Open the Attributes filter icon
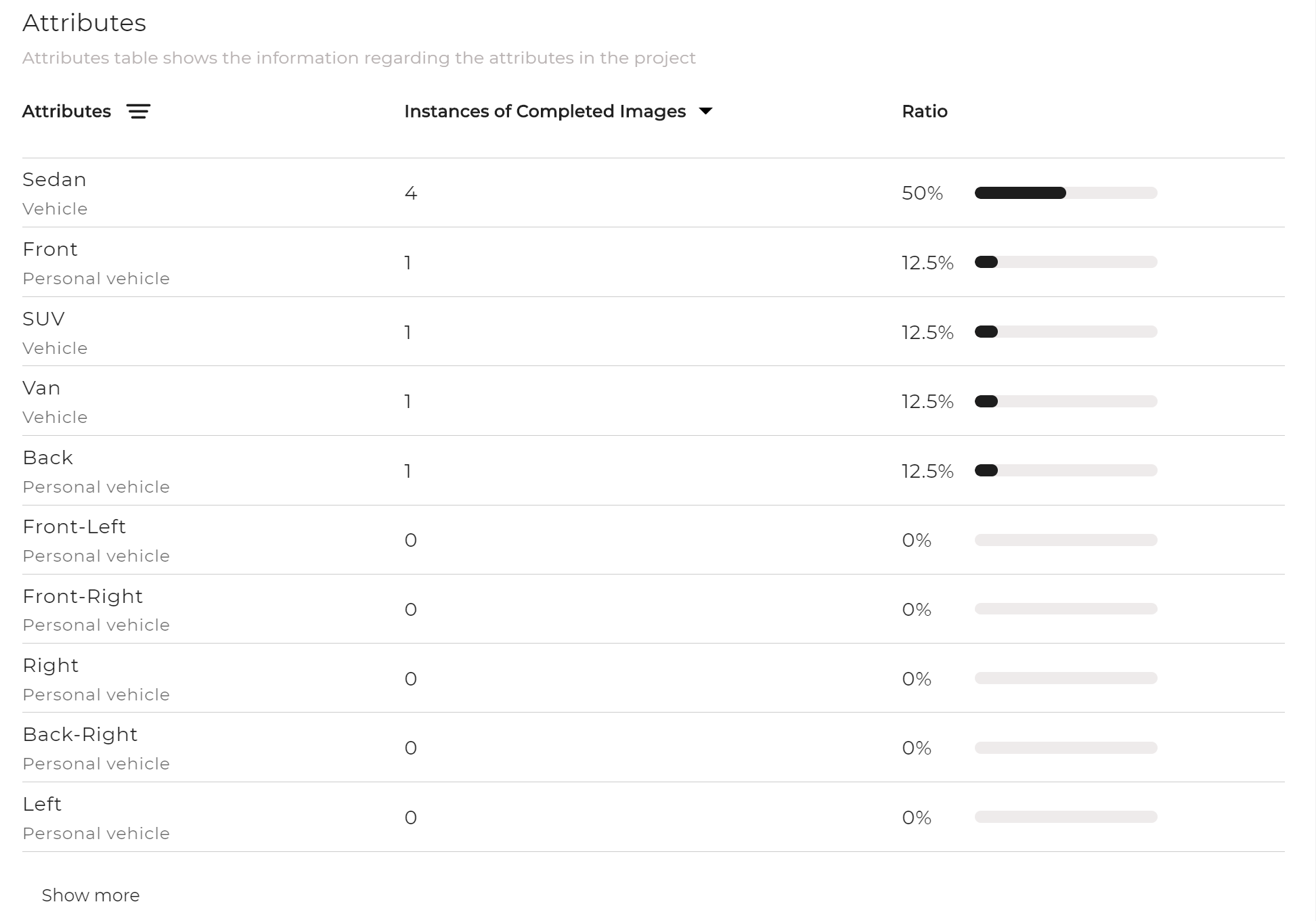The height and width of the screenshot is (921, 1316). coord(138,112)
